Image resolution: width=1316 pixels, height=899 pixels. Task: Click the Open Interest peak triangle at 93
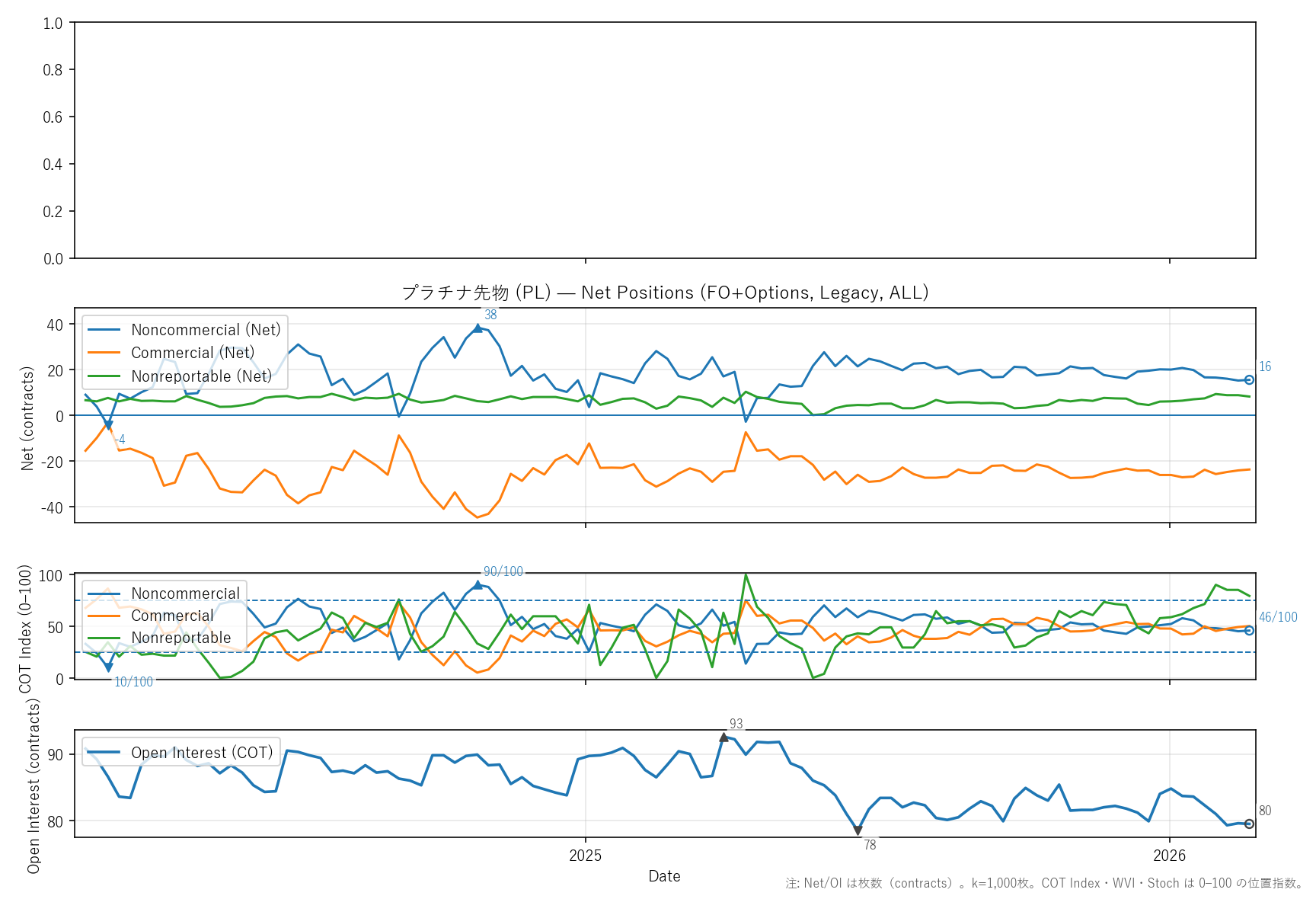723,737
